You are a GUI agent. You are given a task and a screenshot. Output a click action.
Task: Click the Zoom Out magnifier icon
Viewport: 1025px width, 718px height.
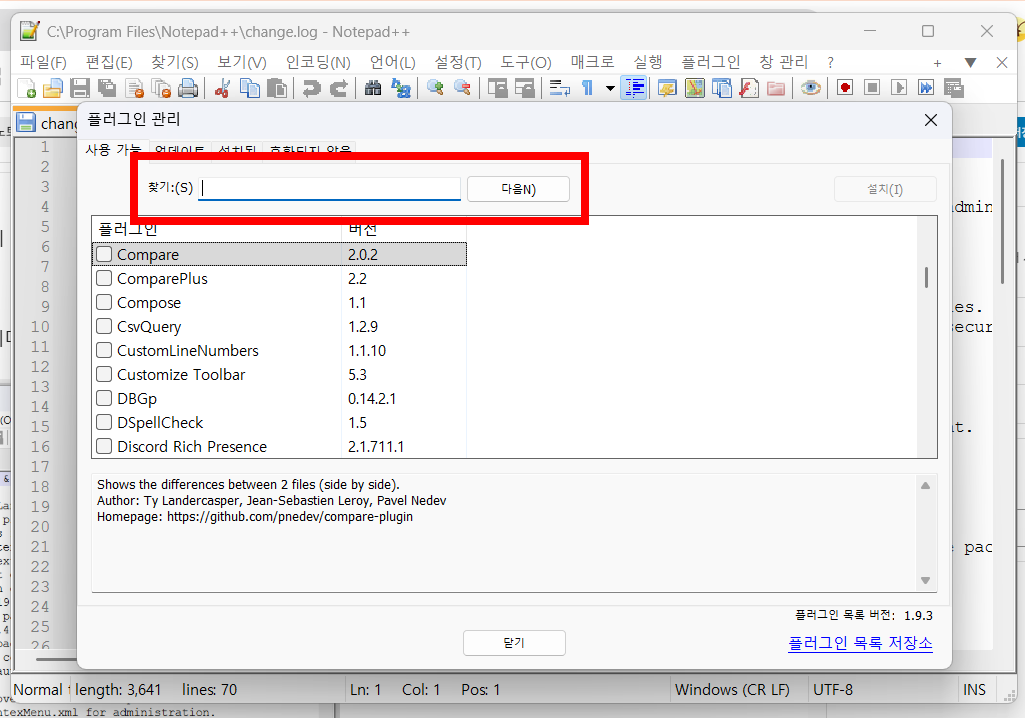click(x=462, y=88)
